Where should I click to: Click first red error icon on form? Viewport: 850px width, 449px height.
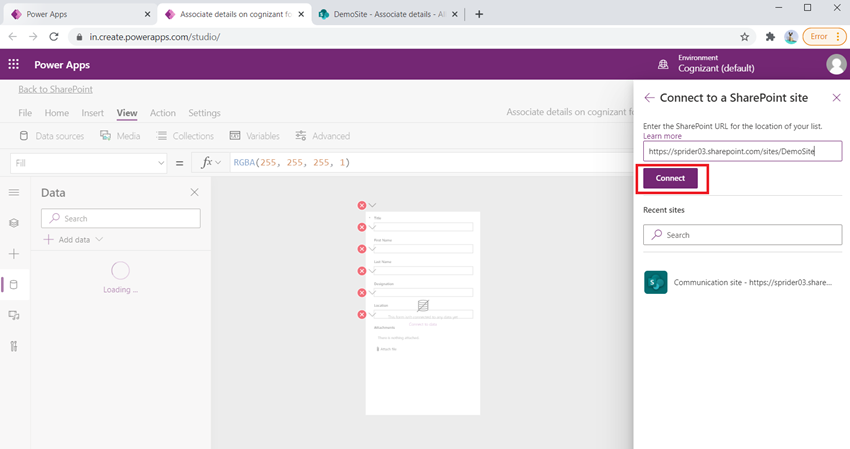362,205
